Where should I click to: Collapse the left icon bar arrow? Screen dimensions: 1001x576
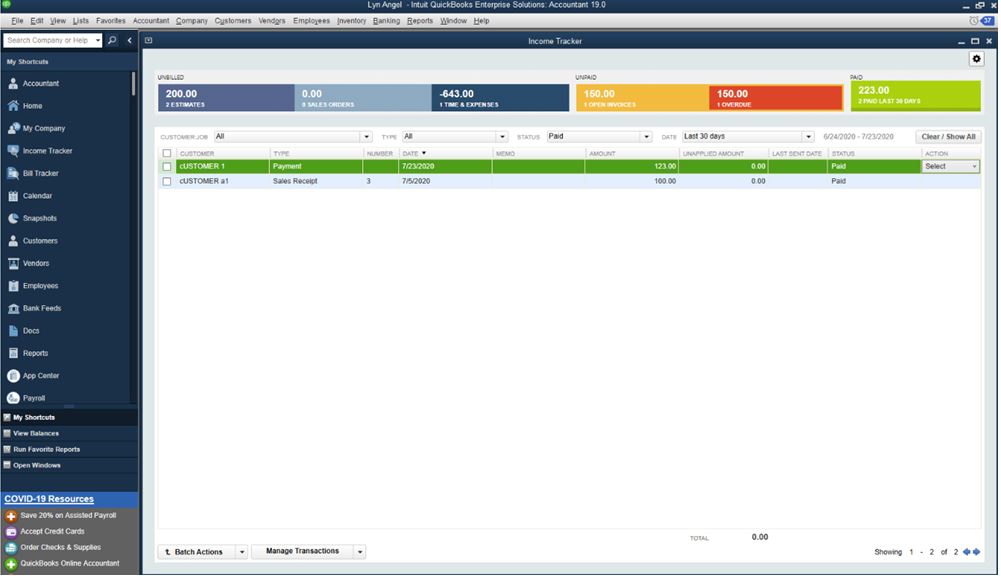(x=130, y=40)
